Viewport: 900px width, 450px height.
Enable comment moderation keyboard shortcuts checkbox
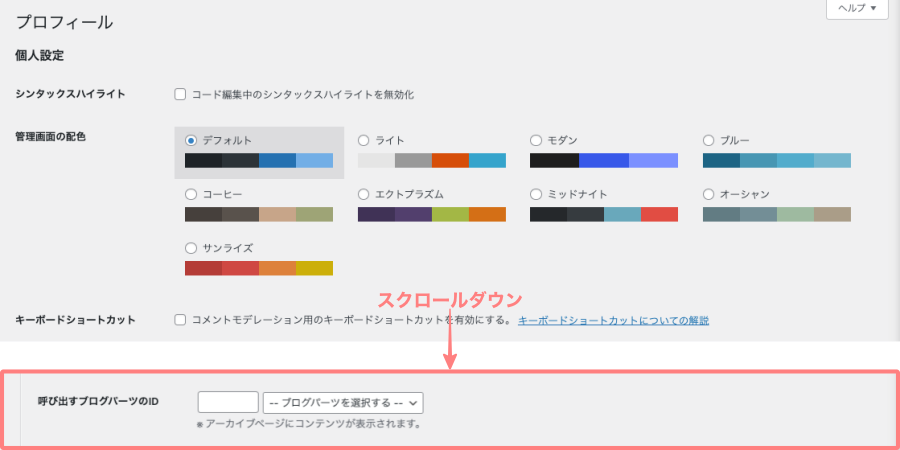click(181, 320)
